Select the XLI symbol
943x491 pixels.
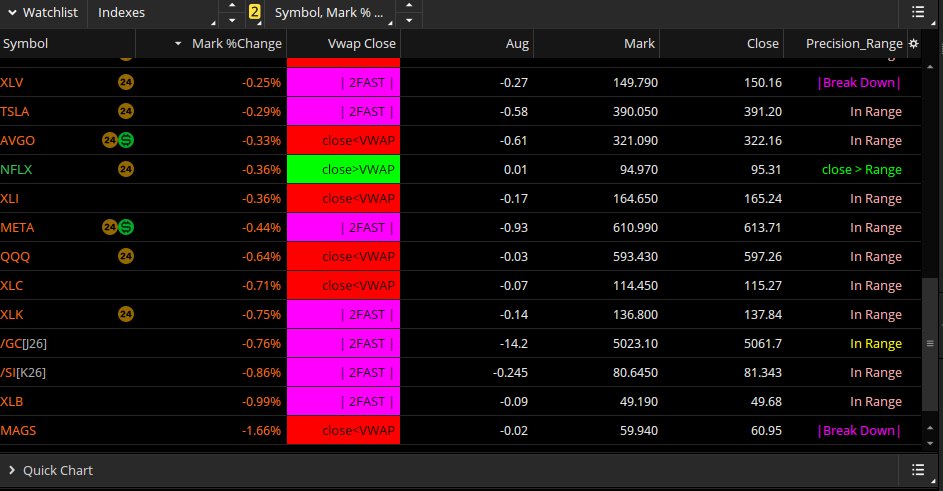coord(10,199)
